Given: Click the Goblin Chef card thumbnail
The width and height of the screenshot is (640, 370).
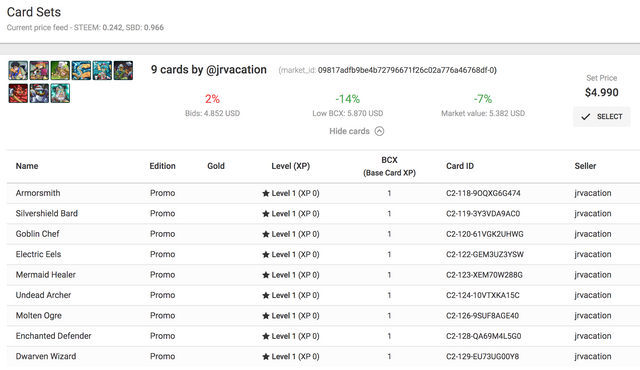Looking at the screenshot, I should click(x=60, y=71).
